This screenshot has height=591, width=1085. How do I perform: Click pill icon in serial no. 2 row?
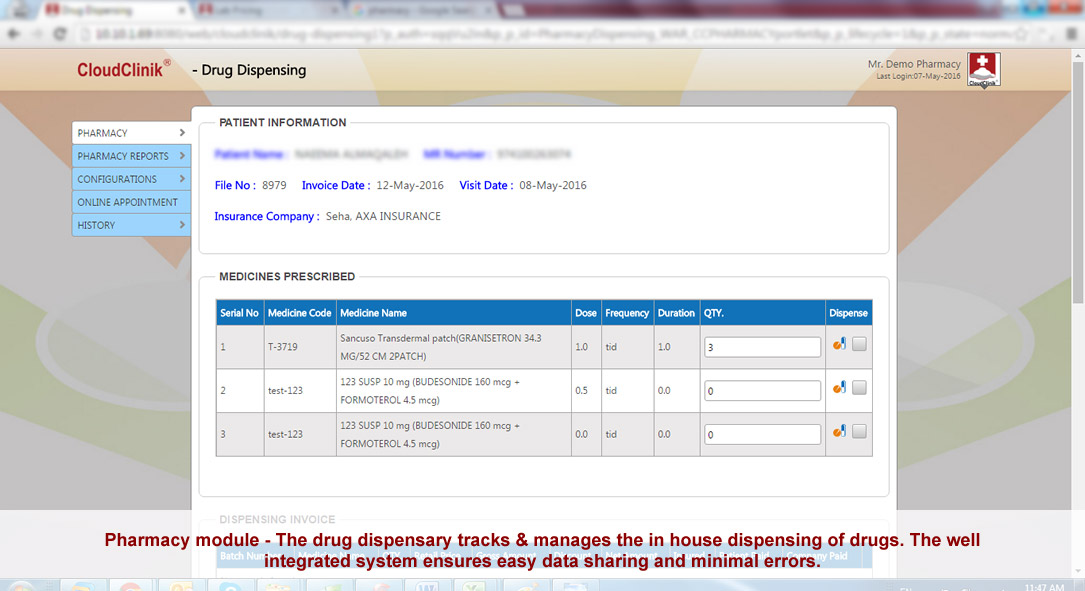point(839,388)
